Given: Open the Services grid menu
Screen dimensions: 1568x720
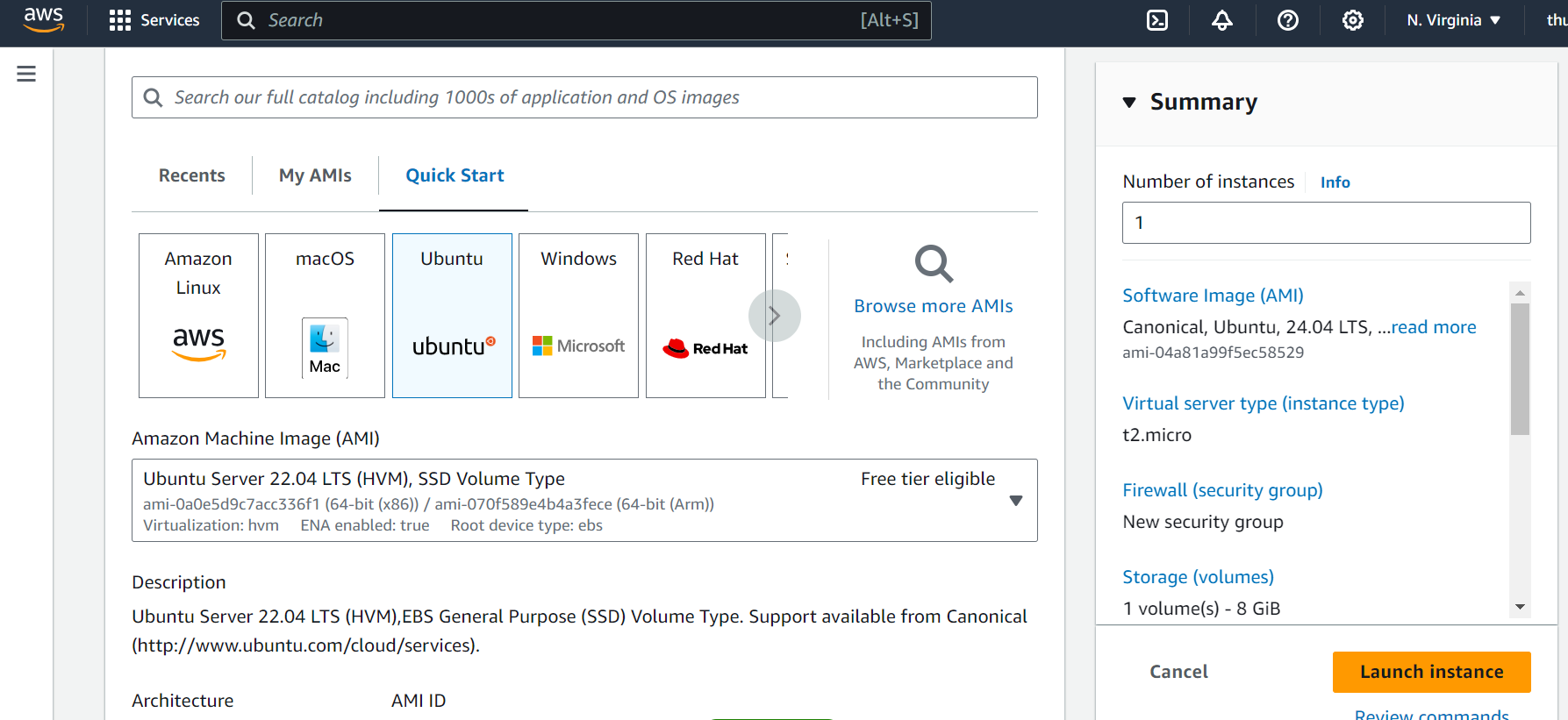Looking at the screenshot, I should (x=154, y=20).
